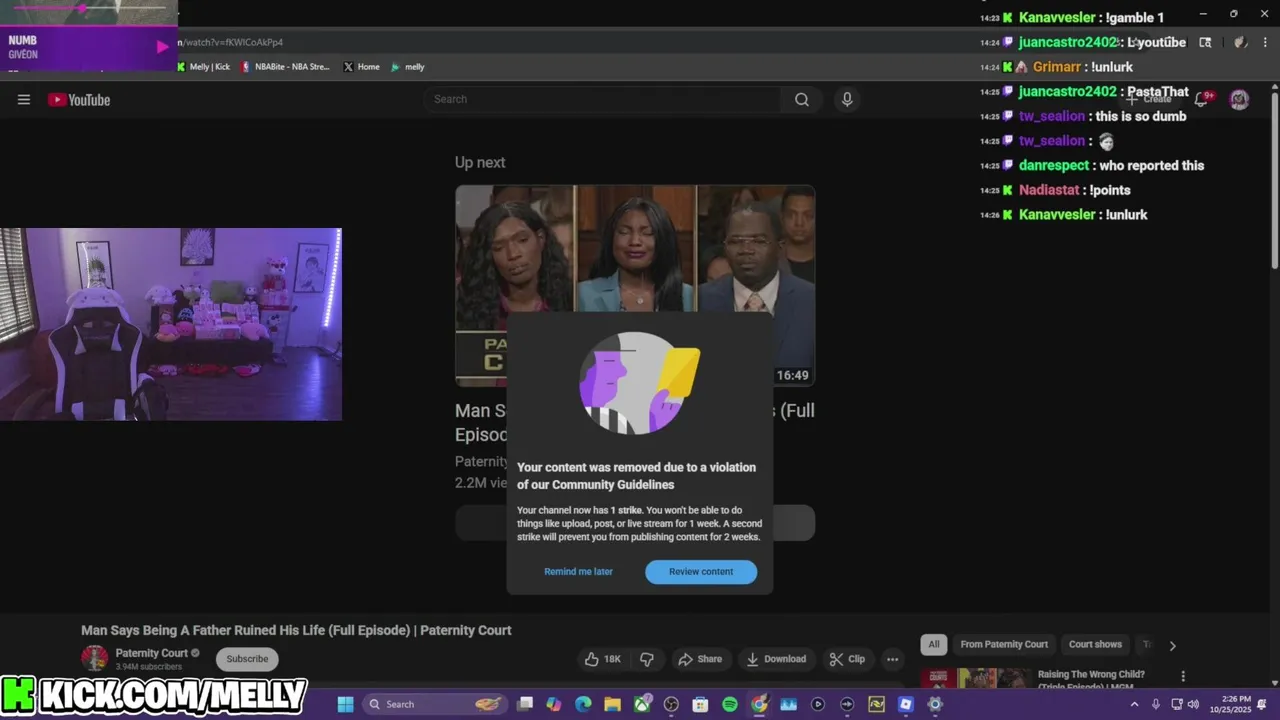The width and height of the screenshot is (1280, 720).
Task: Click Paternity Court channel name
Action: pos(152,653)
